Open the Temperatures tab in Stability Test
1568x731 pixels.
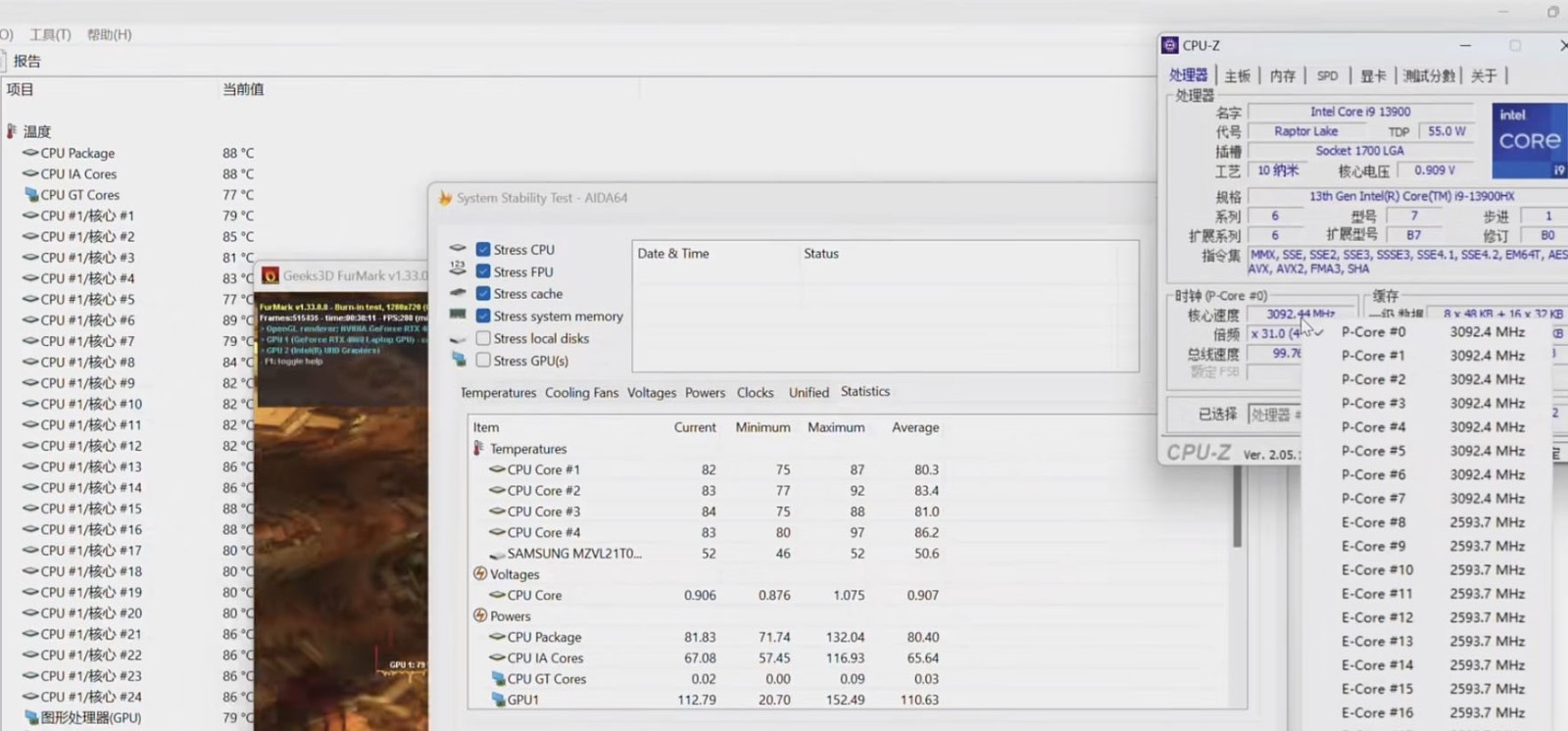pyautogui.click(x=498, y=393)
